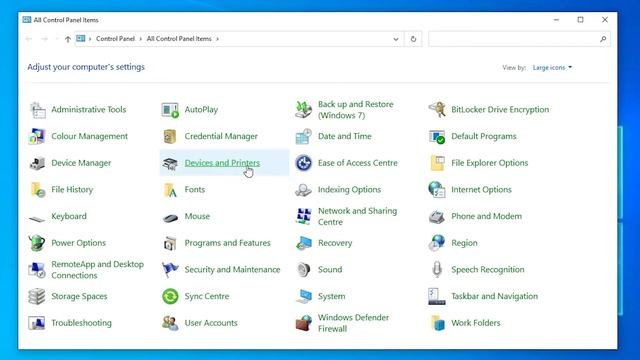The width and height of the screenshot is (640, 360).
Task: Open the Sound speaker icon
Action: tap(303, 270)
